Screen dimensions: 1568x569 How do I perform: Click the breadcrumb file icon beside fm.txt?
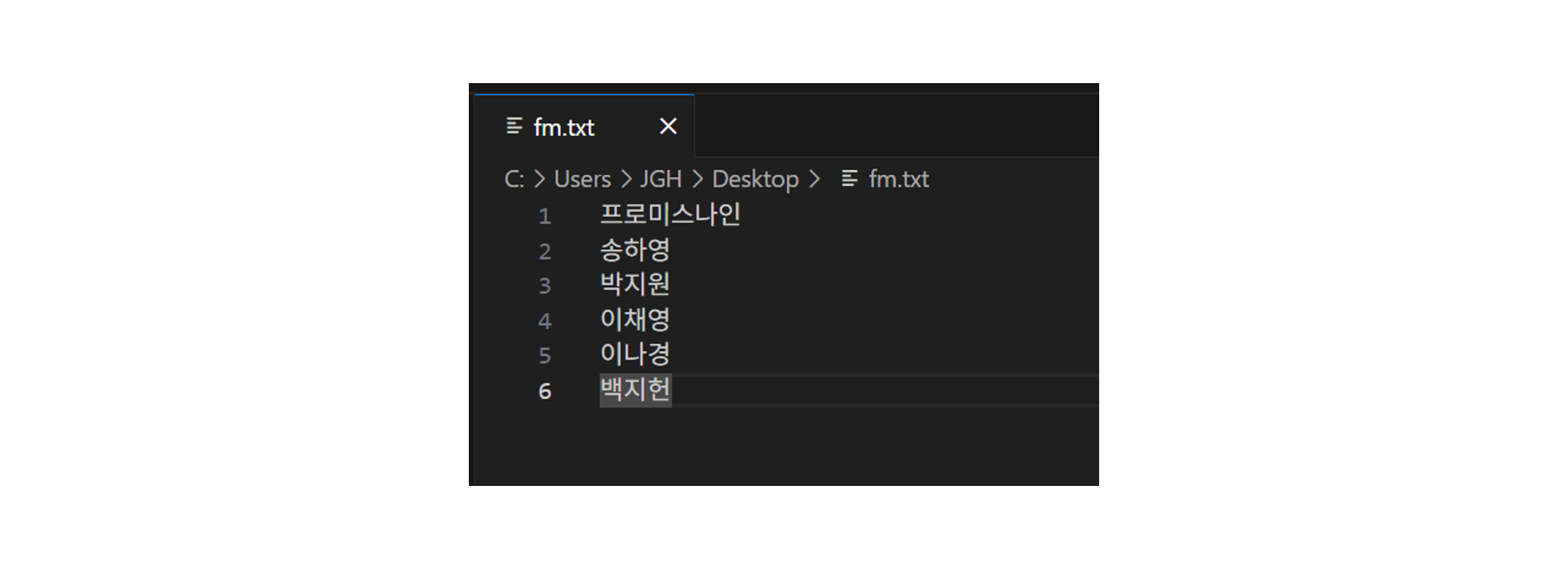click(850, 179)
